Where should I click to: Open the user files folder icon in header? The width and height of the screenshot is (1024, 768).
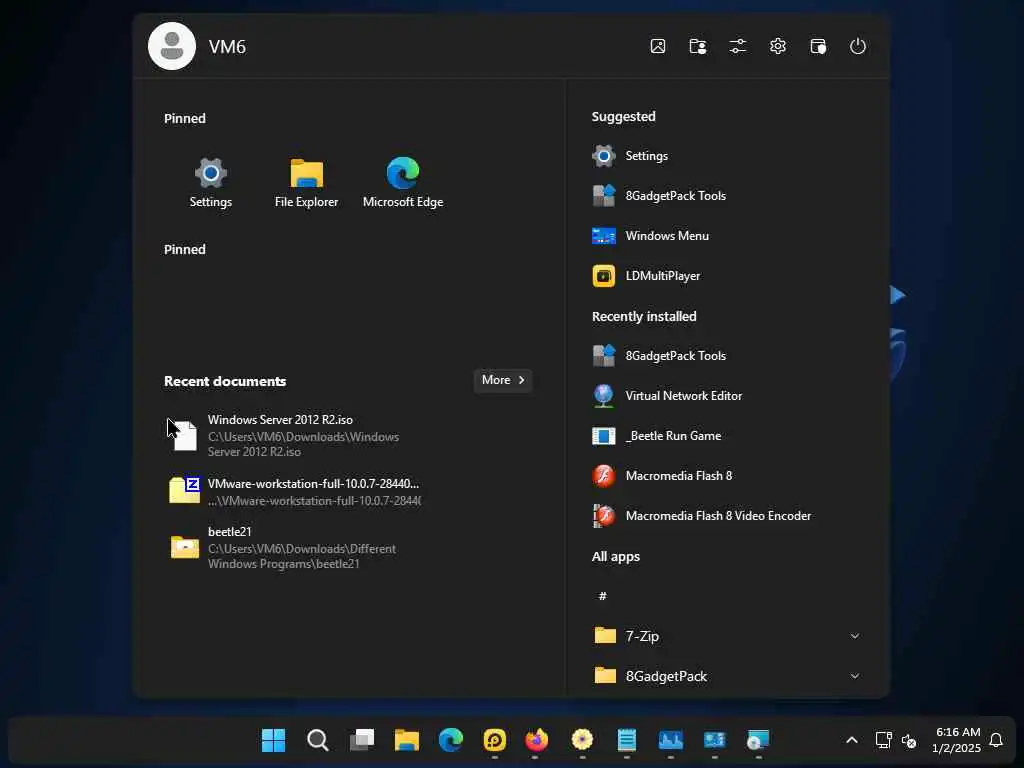[697, 46]
